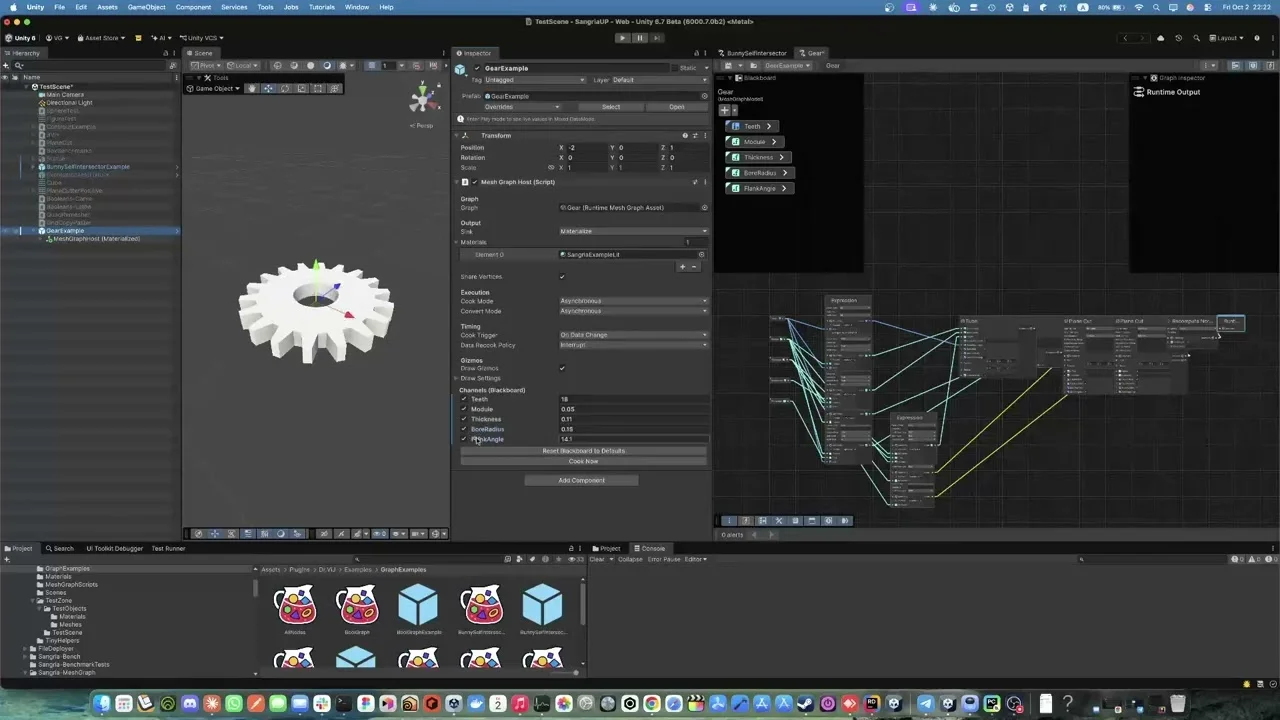1280x720 pixels.
Task: Select the Rect tool in Scene toolbar
Action: pyautogui.click(x=318, y=88)
